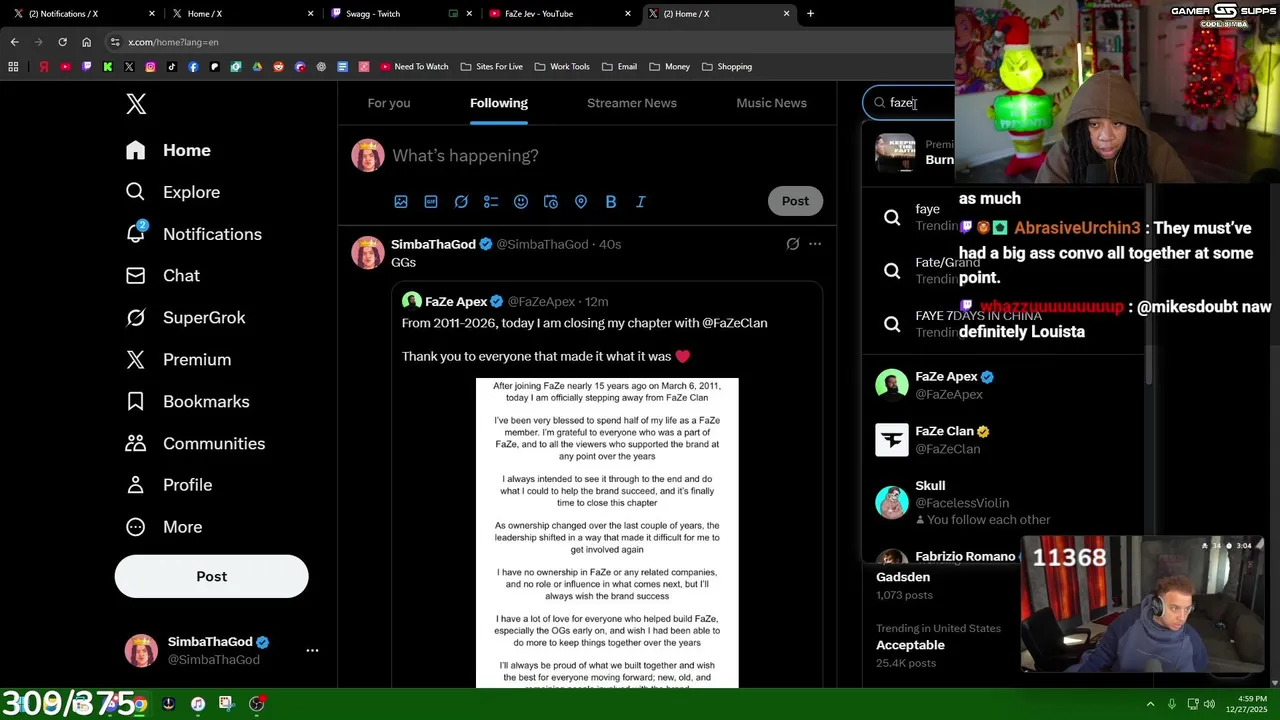Screen dimensions: 1280x720
Task: Switch to the Following tab
Action: tap(499, 103)
